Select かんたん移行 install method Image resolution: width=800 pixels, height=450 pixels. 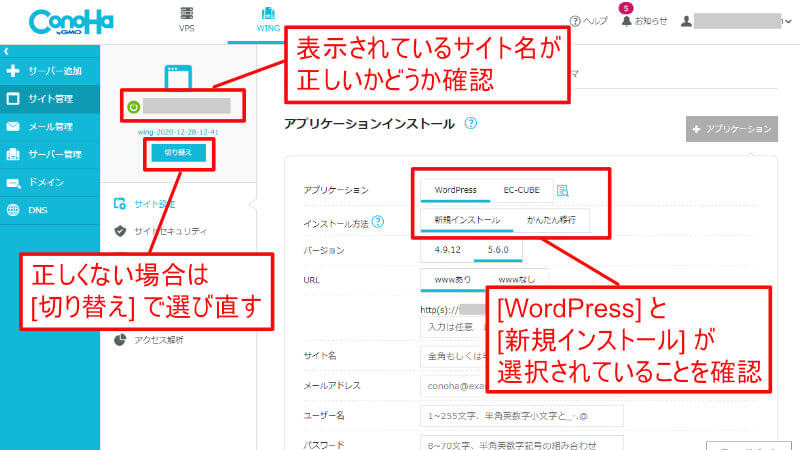click(551, 220)
